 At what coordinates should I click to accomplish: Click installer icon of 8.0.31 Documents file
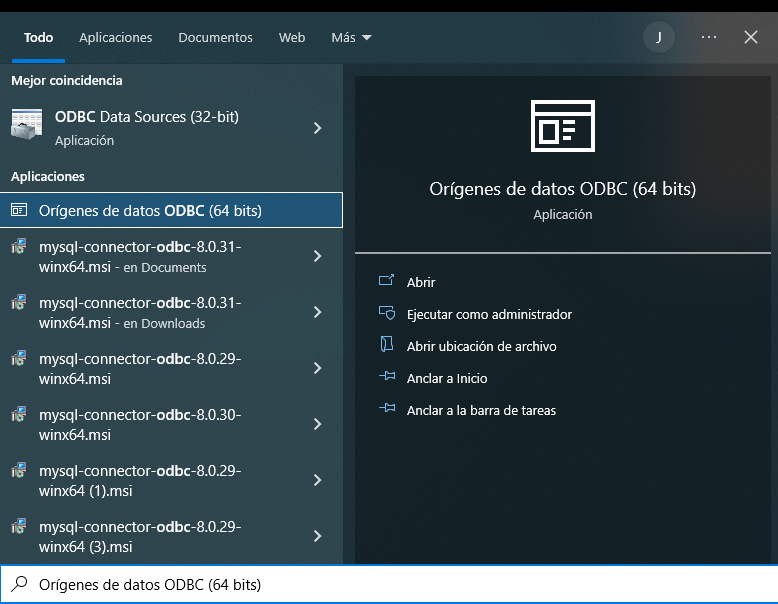point(19,247)
